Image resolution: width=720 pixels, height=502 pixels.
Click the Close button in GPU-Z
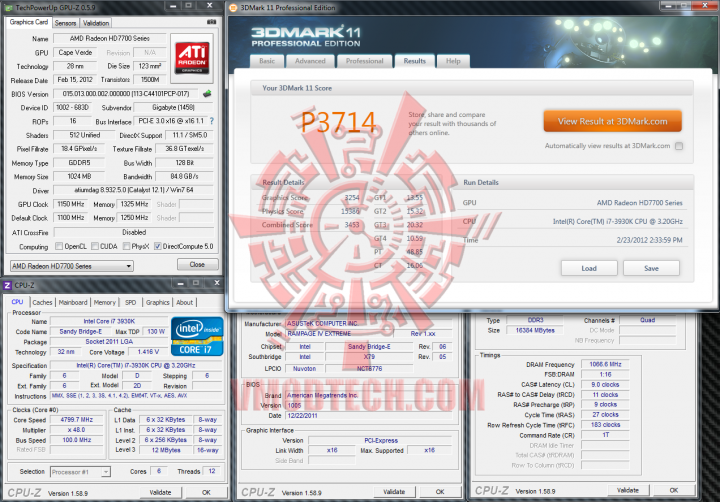pos(197,265)
